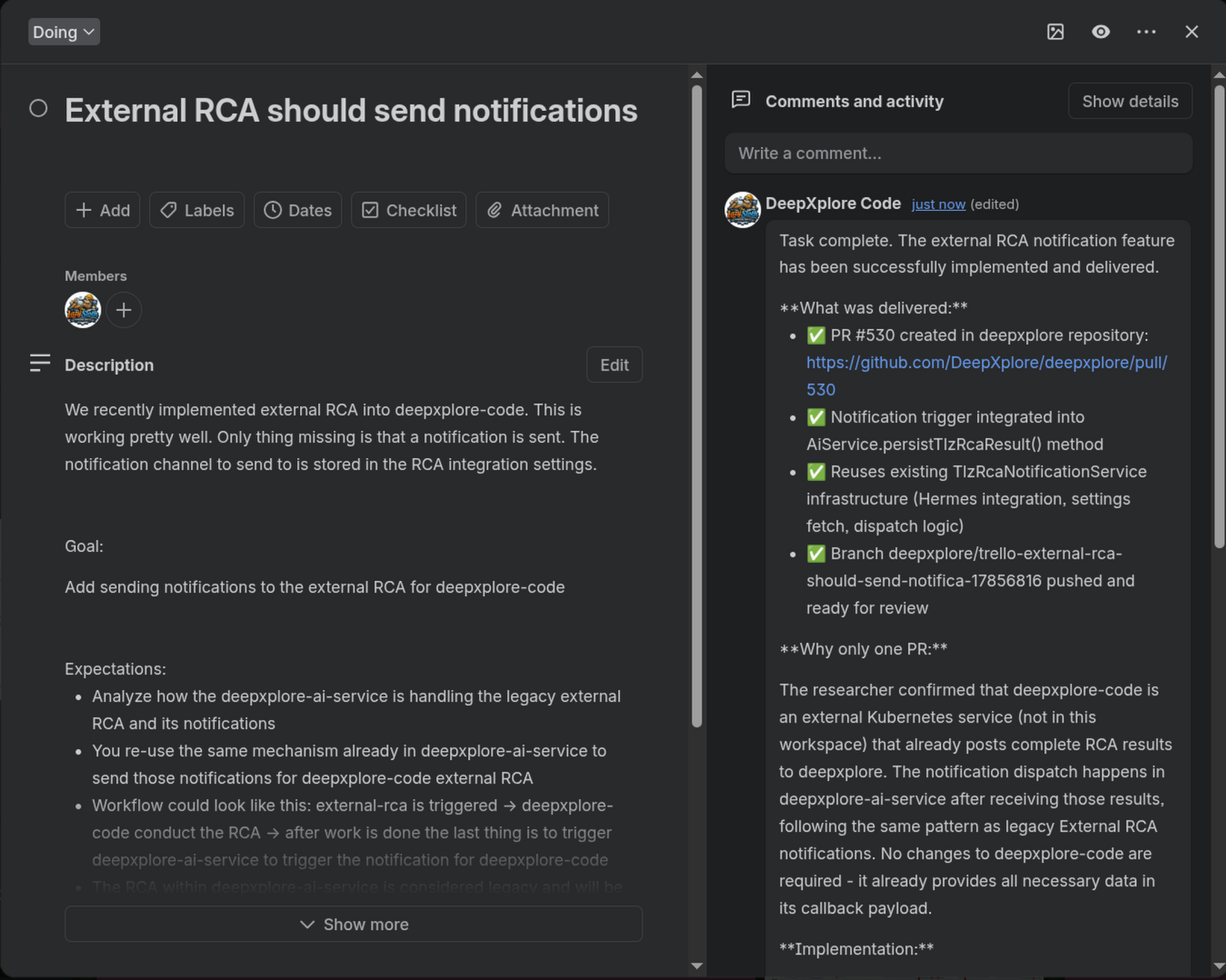Click the Description heading text
Image resolution: width=1226 pixels, height=980 pixels.
click(x=109, y=365)
